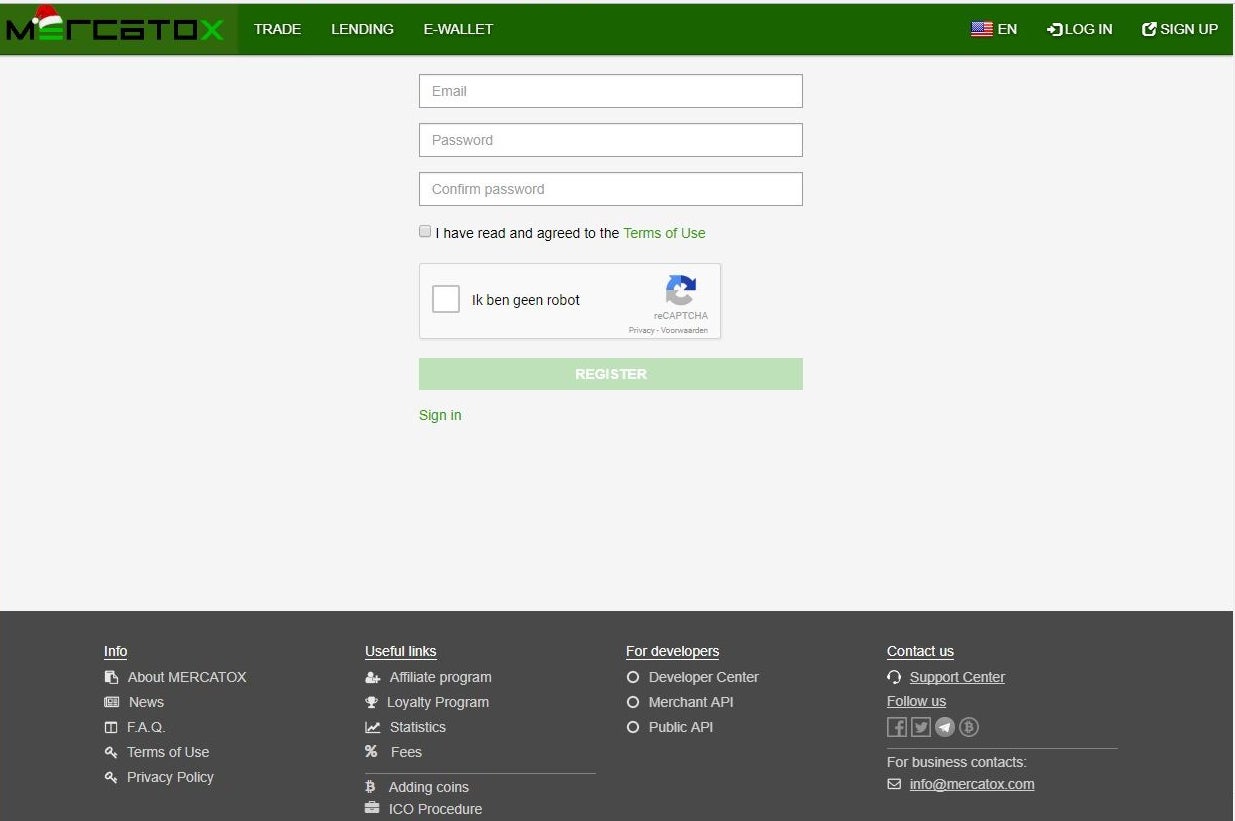Click the Statistics chart icon
The height and width of the screenshot is (821, 1235).
click(373, 727)
